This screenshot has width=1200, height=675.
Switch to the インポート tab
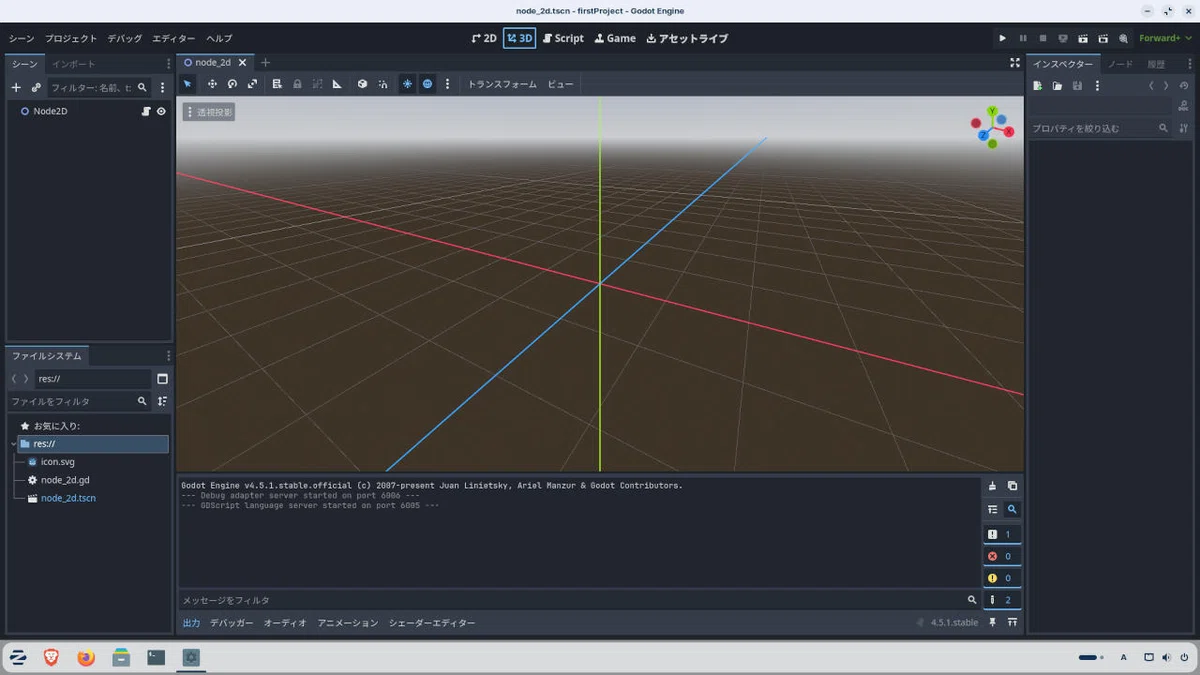74,64
